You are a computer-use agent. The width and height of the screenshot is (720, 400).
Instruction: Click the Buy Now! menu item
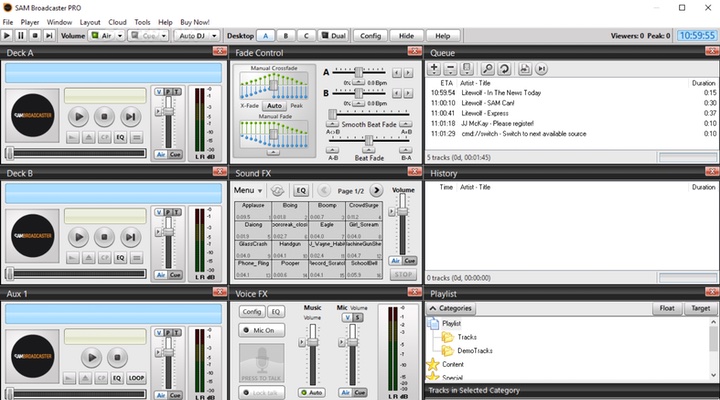pos(195,22)
